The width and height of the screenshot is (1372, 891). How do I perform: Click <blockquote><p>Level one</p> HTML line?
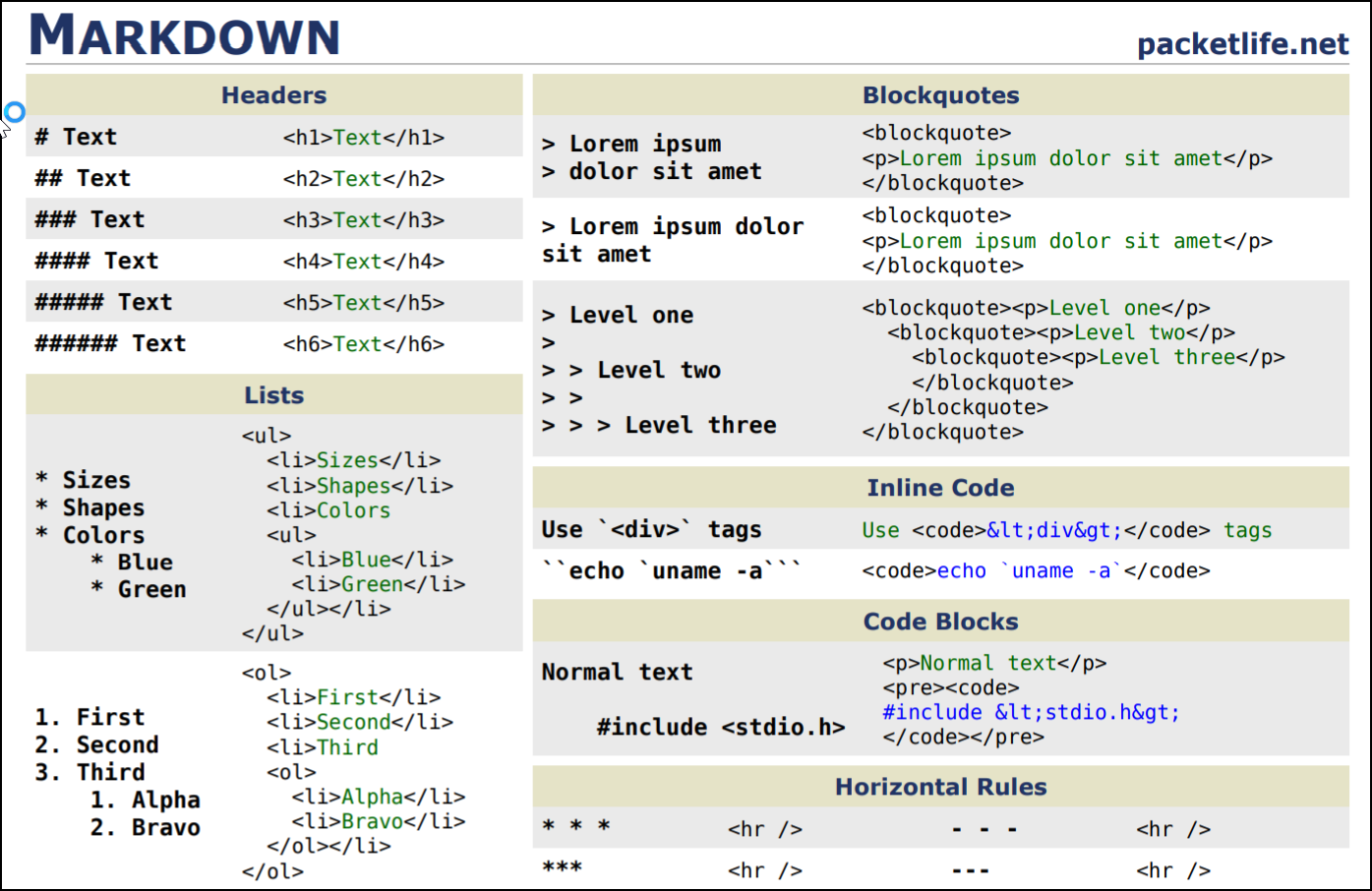(1036, 308)
